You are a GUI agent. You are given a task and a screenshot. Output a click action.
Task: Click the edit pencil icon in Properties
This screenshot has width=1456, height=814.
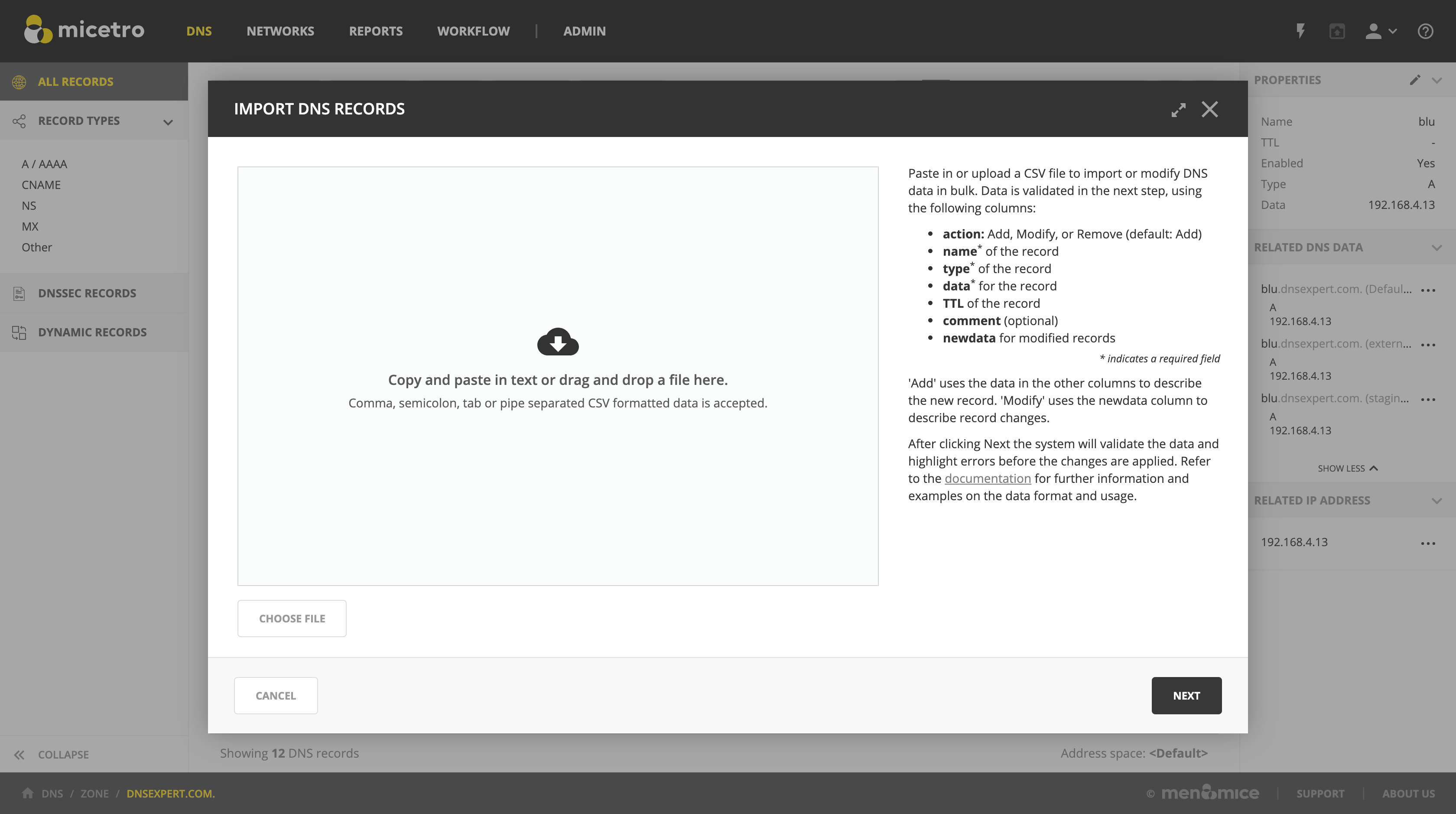click(1414, 80)
